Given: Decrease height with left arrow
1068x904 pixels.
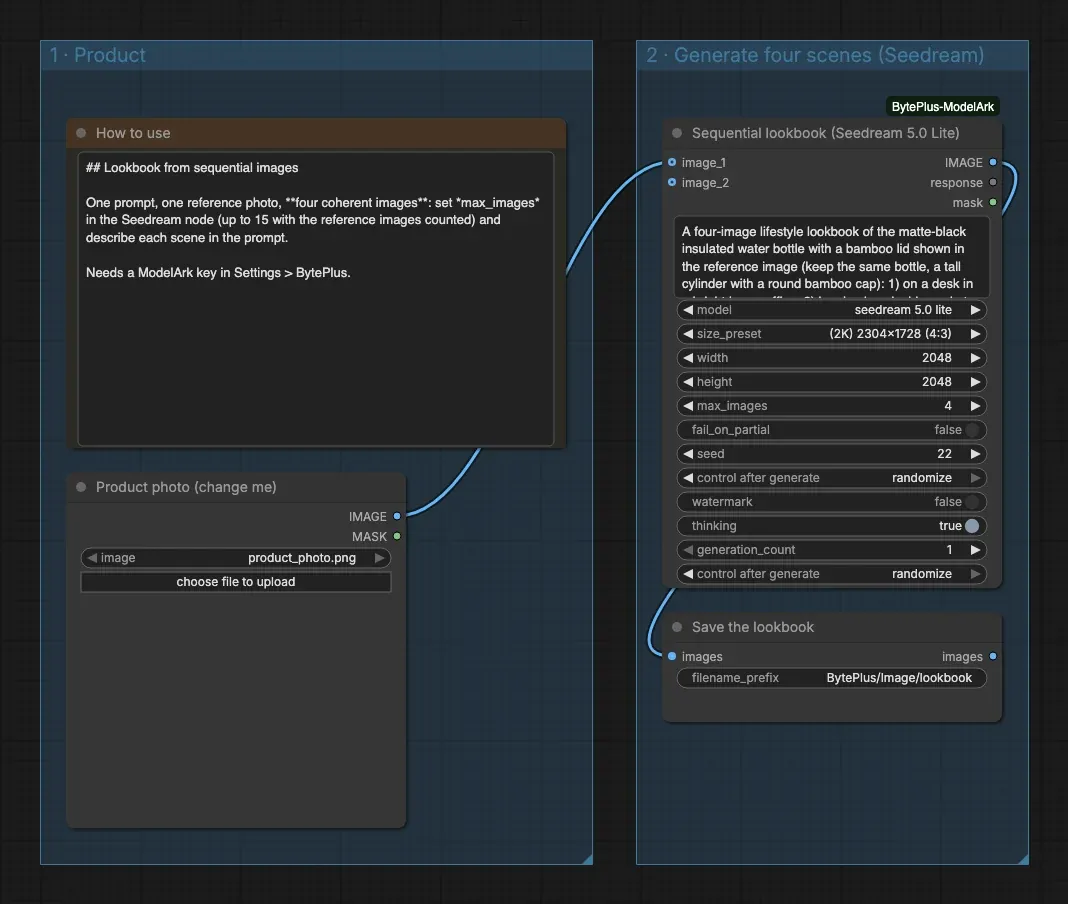Looking at the screenshot, I should 688,381.
